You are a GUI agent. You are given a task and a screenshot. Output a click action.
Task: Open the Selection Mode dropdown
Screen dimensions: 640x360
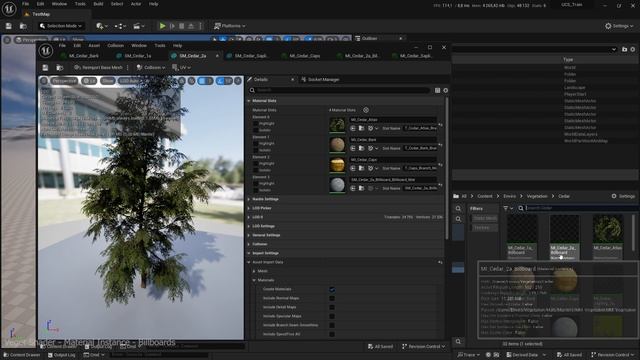pyautogui.click(x=60, y=26)
